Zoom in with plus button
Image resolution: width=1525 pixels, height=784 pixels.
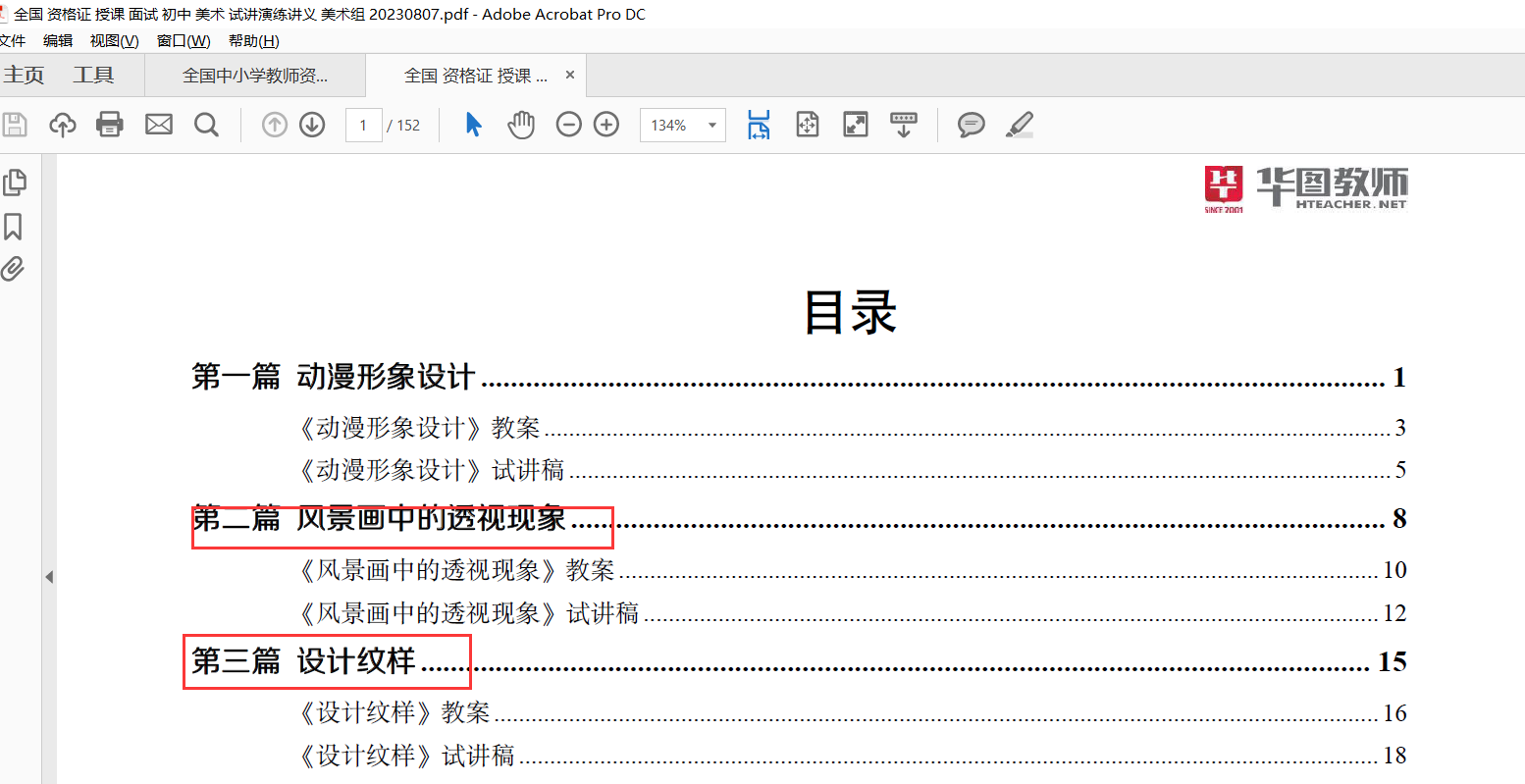[x=606, y=125]
